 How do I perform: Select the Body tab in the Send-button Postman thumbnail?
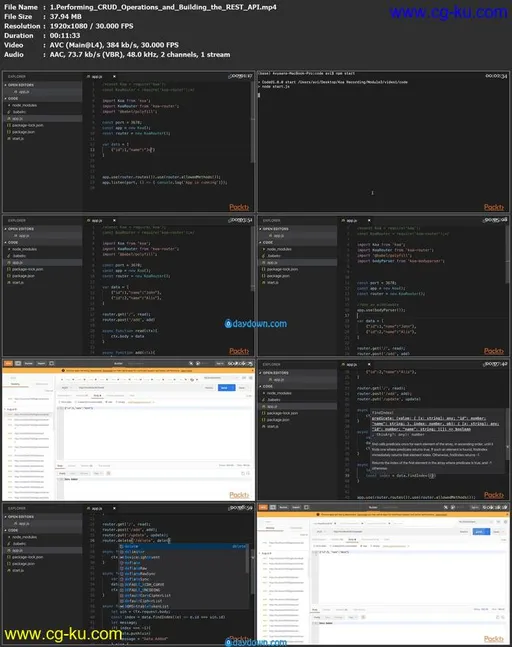(97, 396)
